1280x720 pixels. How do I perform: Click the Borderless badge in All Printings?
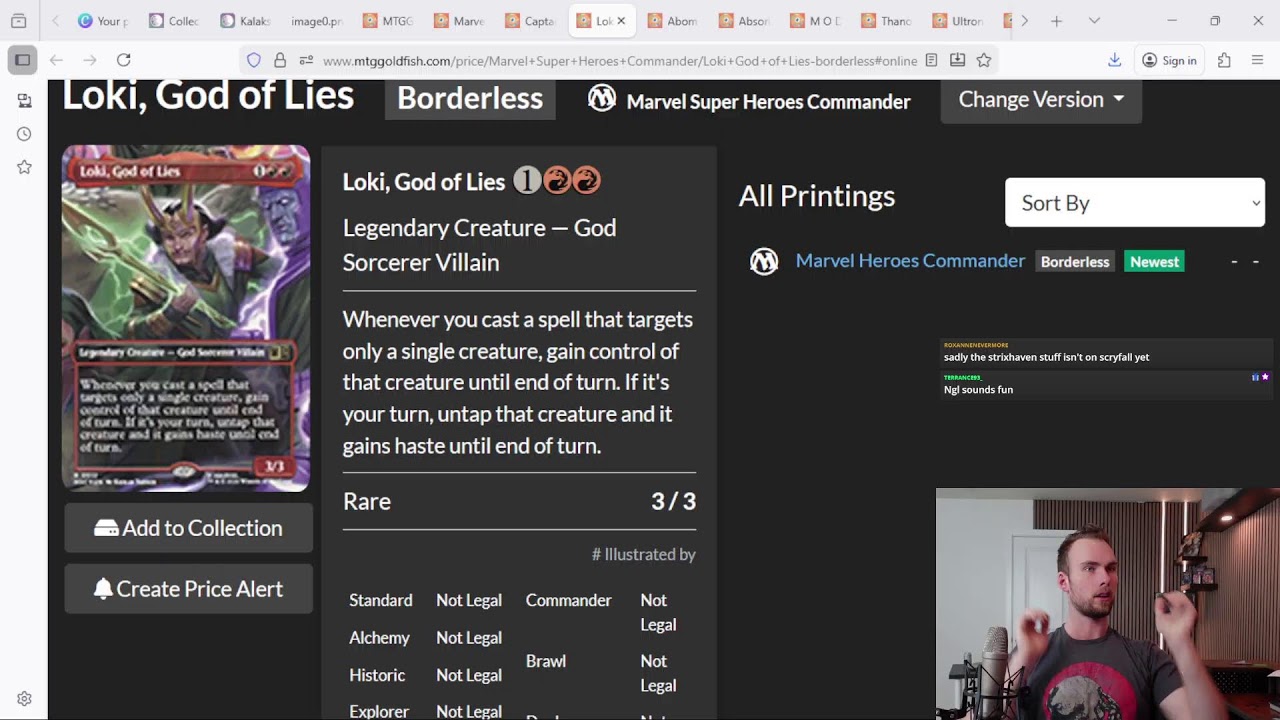1075,262
